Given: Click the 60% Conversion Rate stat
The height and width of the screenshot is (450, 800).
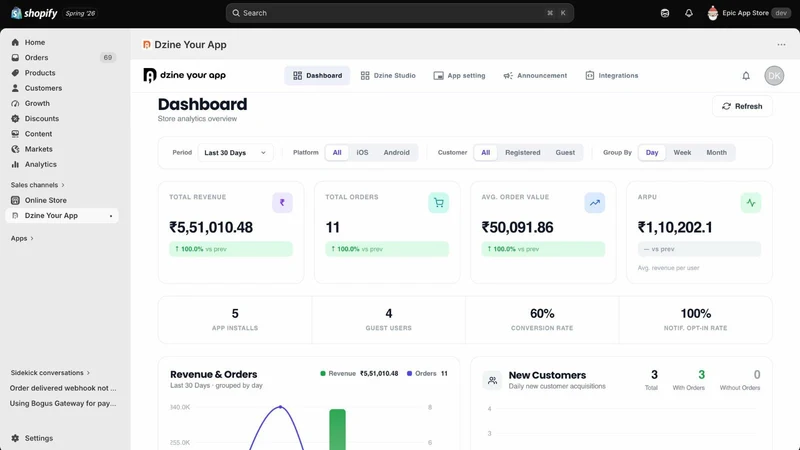Looking at the screenshot, I should 542,320.
